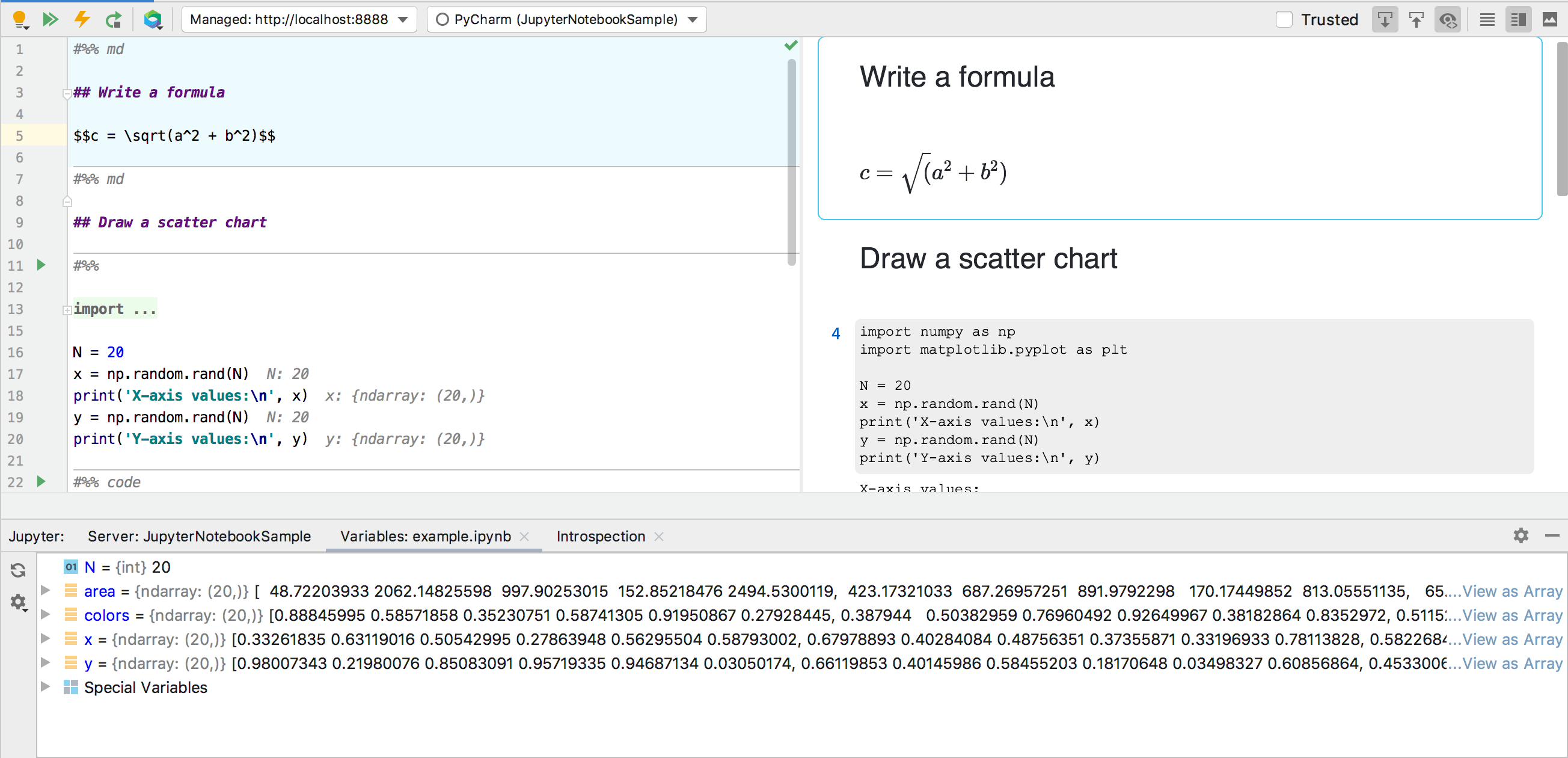Switch to the Introspection tab
1568x758 pixels.
point(600,536)
